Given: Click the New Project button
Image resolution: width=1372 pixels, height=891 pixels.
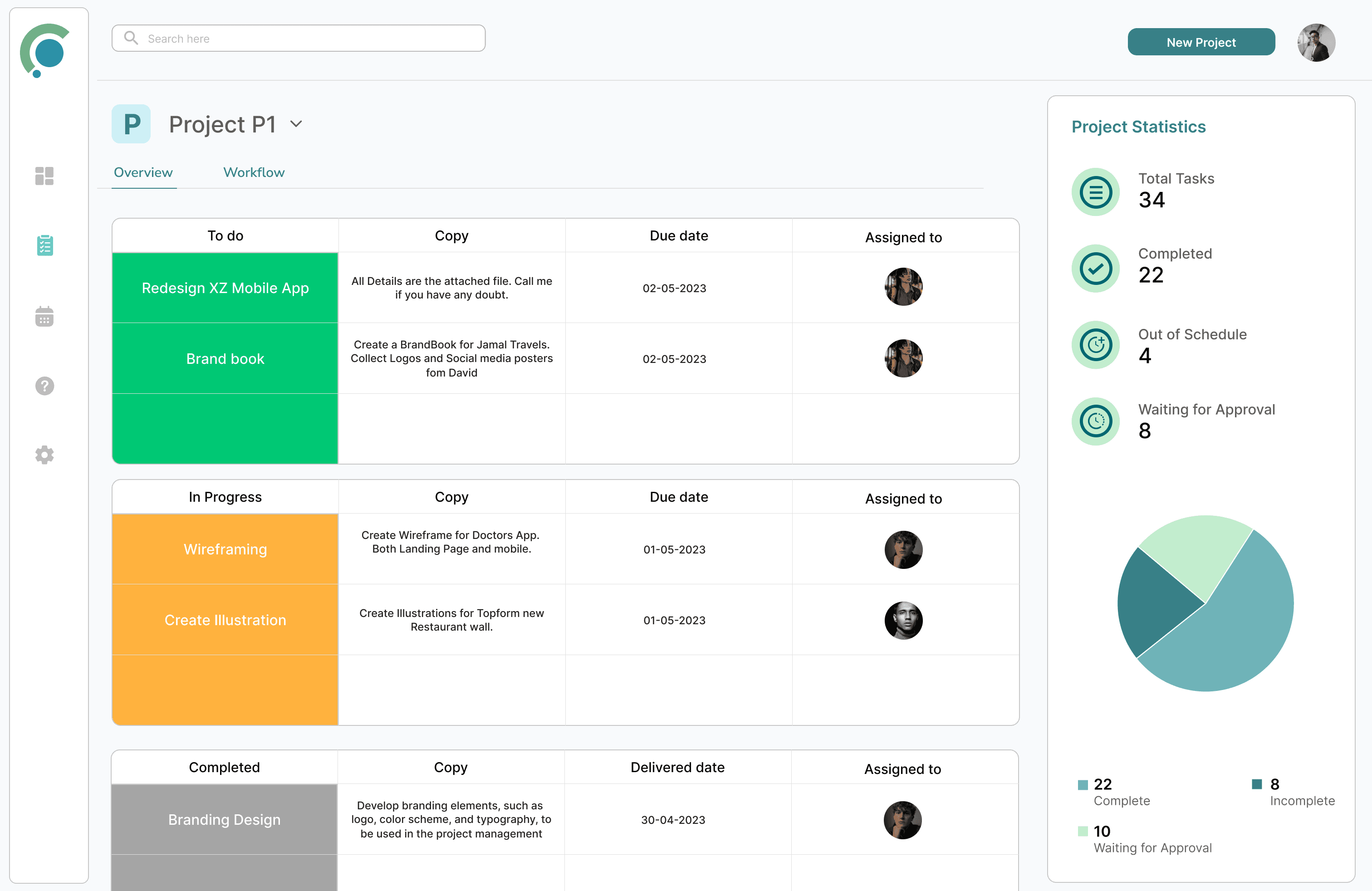Looking at the screenshot, I should [1201, 41].
